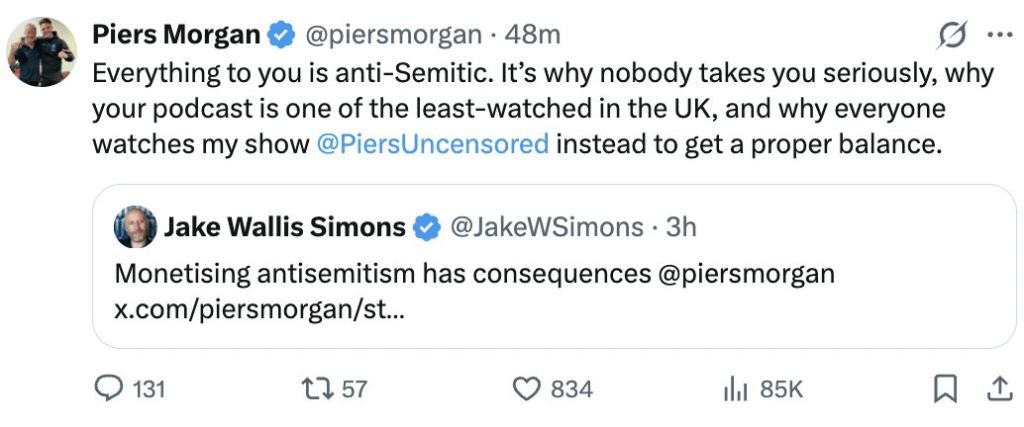The width and height of the screenshot is (1024, 427).
Task: Click the Piers Morgan display name
Action: click(x=176, y=35)
